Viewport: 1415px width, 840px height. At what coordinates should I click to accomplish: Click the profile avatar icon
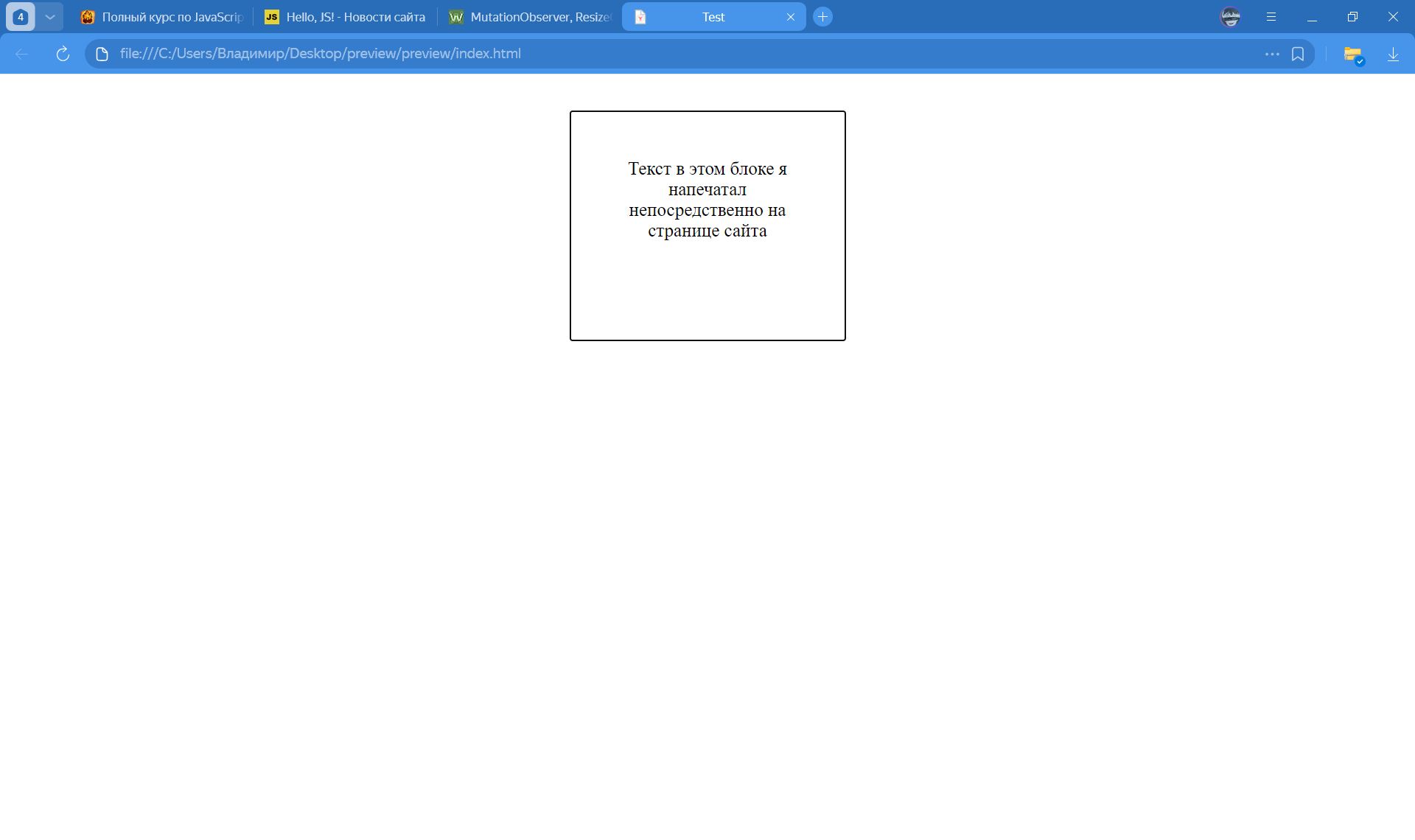coord(1230,16)
